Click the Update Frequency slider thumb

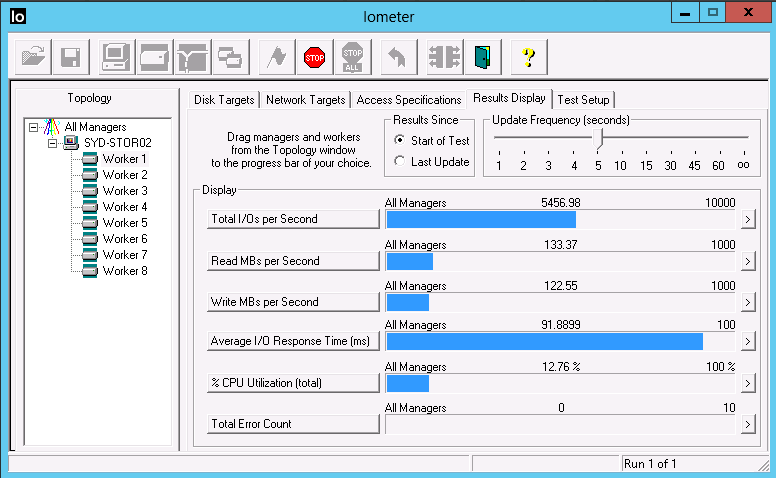598,138
